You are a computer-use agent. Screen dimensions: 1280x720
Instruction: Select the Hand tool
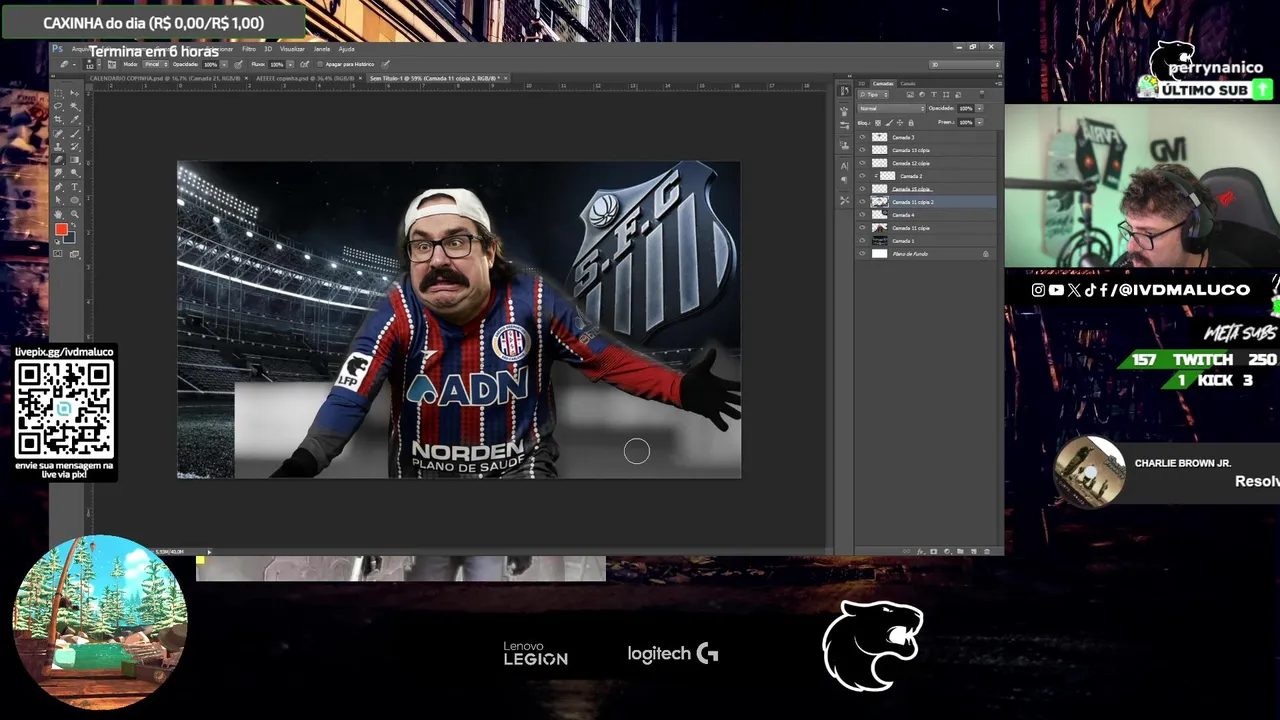tap(58, 214)
